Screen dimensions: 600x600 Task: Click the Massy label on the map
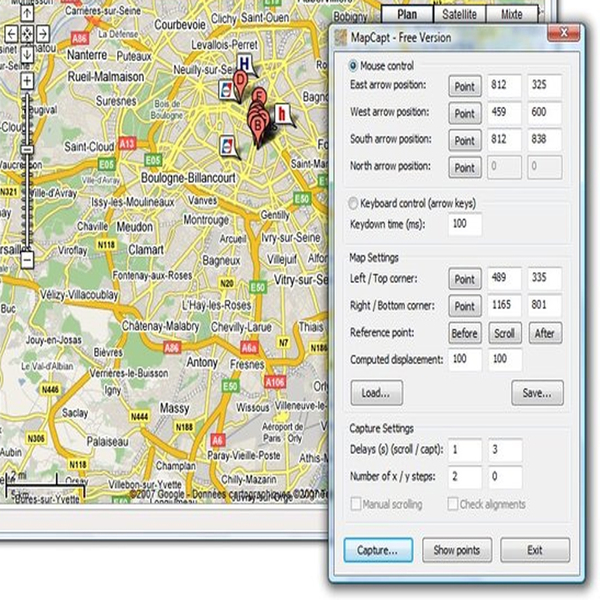point(174,408)
